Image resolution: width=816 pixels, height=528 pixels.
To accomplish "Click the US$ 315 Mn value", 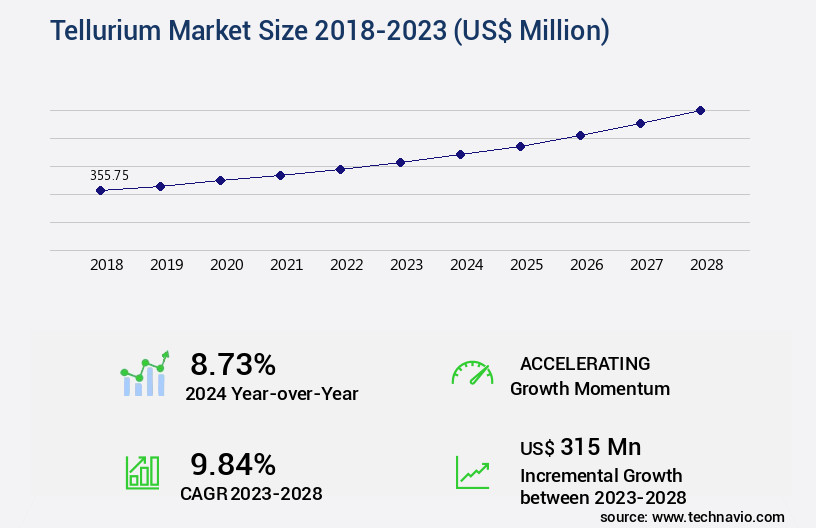I will pos(580,446).
